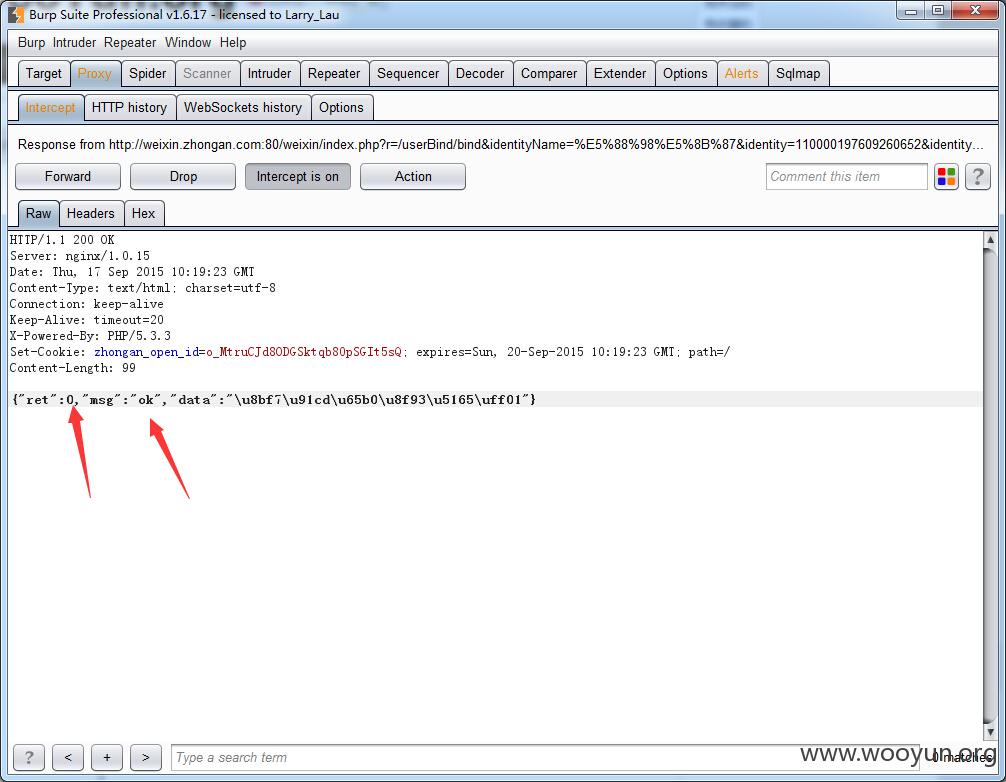Viewport: 1006px width, 782px height.
Task: Minimize the Burp Suite window
Action: click(x=910, y=11)
